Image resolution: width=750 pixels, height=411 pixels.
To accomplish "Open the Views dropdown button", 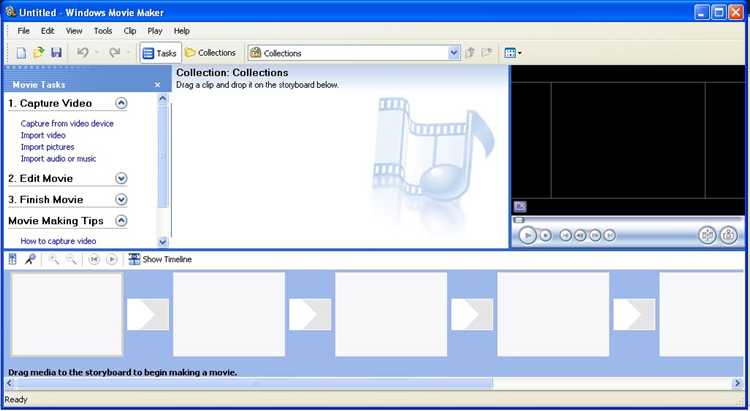I will tap(513, 53).
